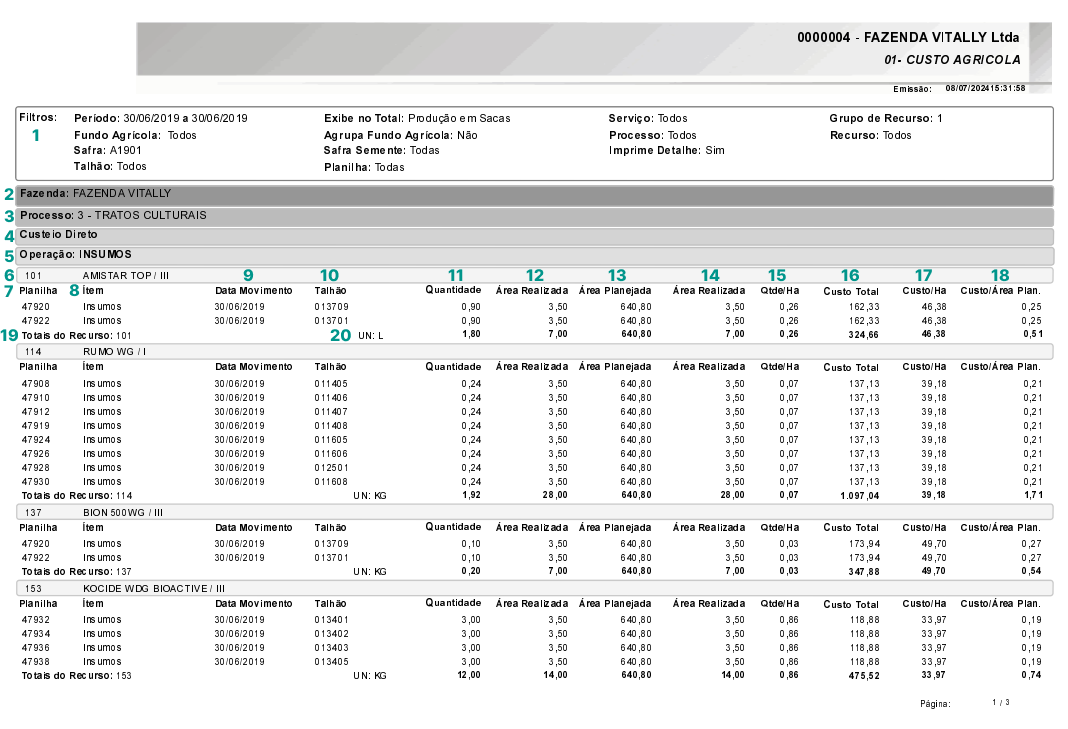Click talhão code 011605

[331, 439]
